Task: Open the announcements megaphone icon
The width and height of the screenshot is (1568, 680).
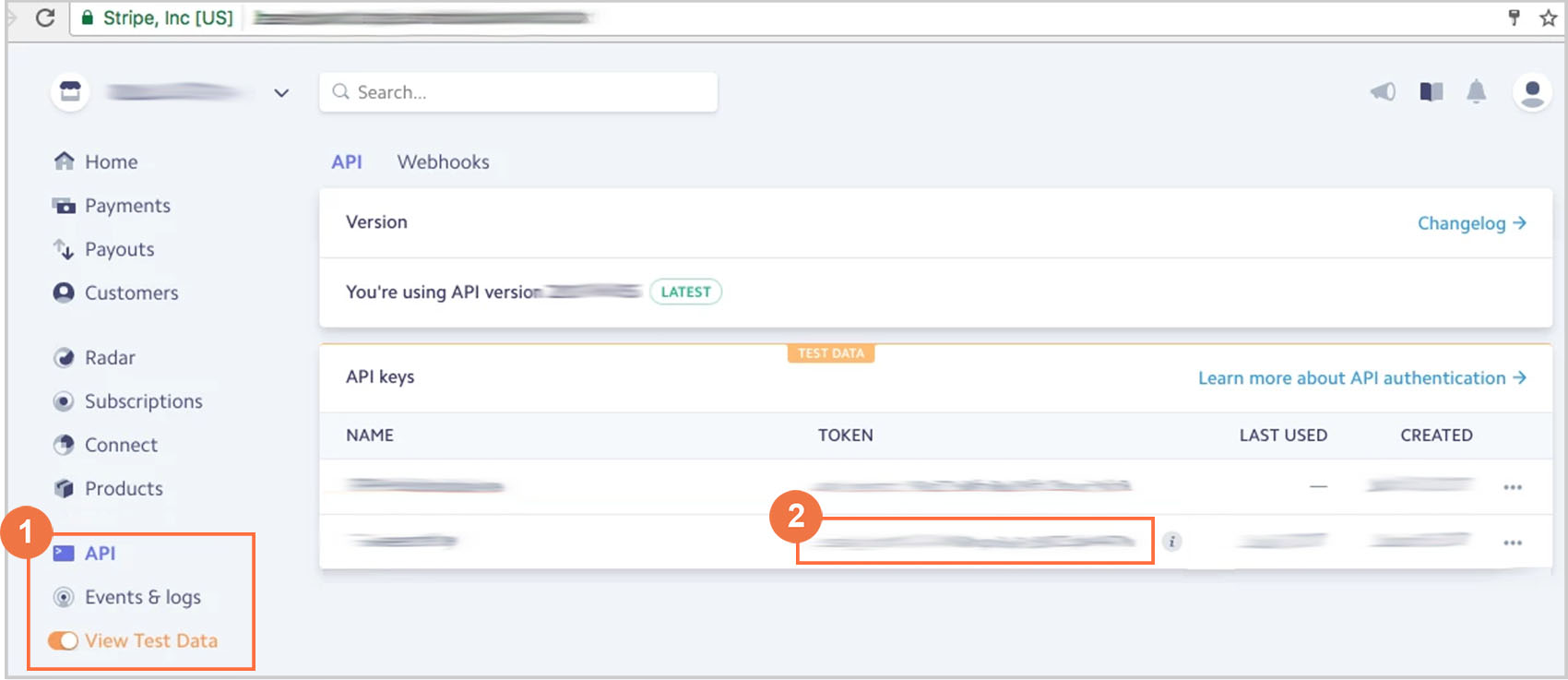Action: [x=1383, y=91]
